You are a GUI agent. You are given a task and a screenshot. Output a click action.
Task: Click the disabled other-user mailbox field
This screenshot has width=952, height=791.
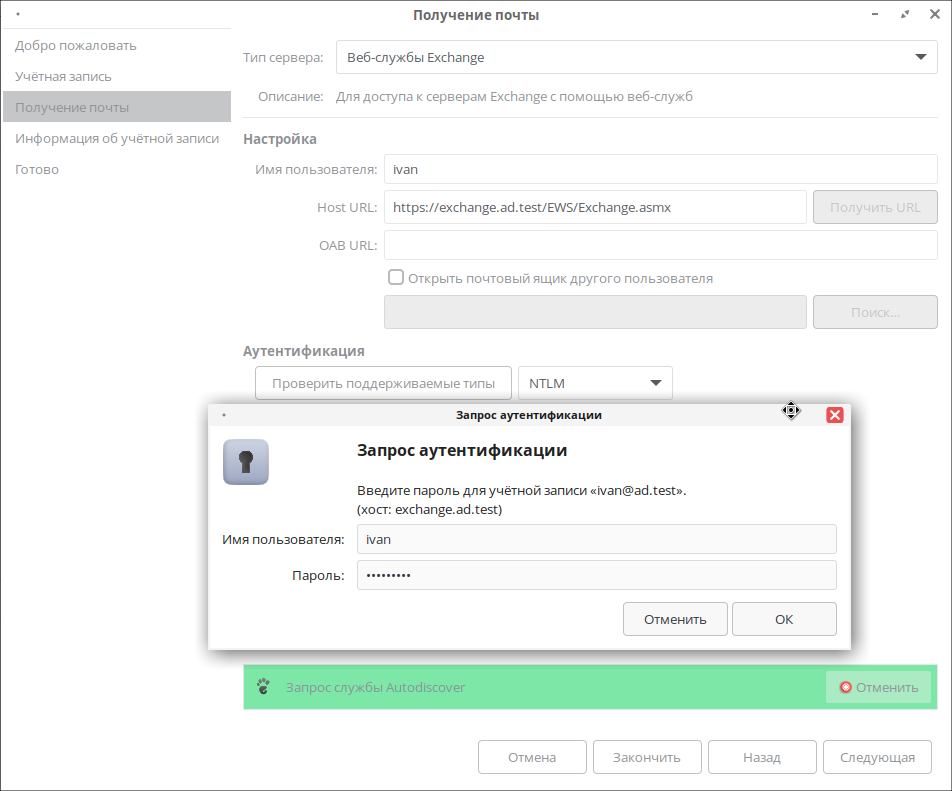(x=595, y=312)
